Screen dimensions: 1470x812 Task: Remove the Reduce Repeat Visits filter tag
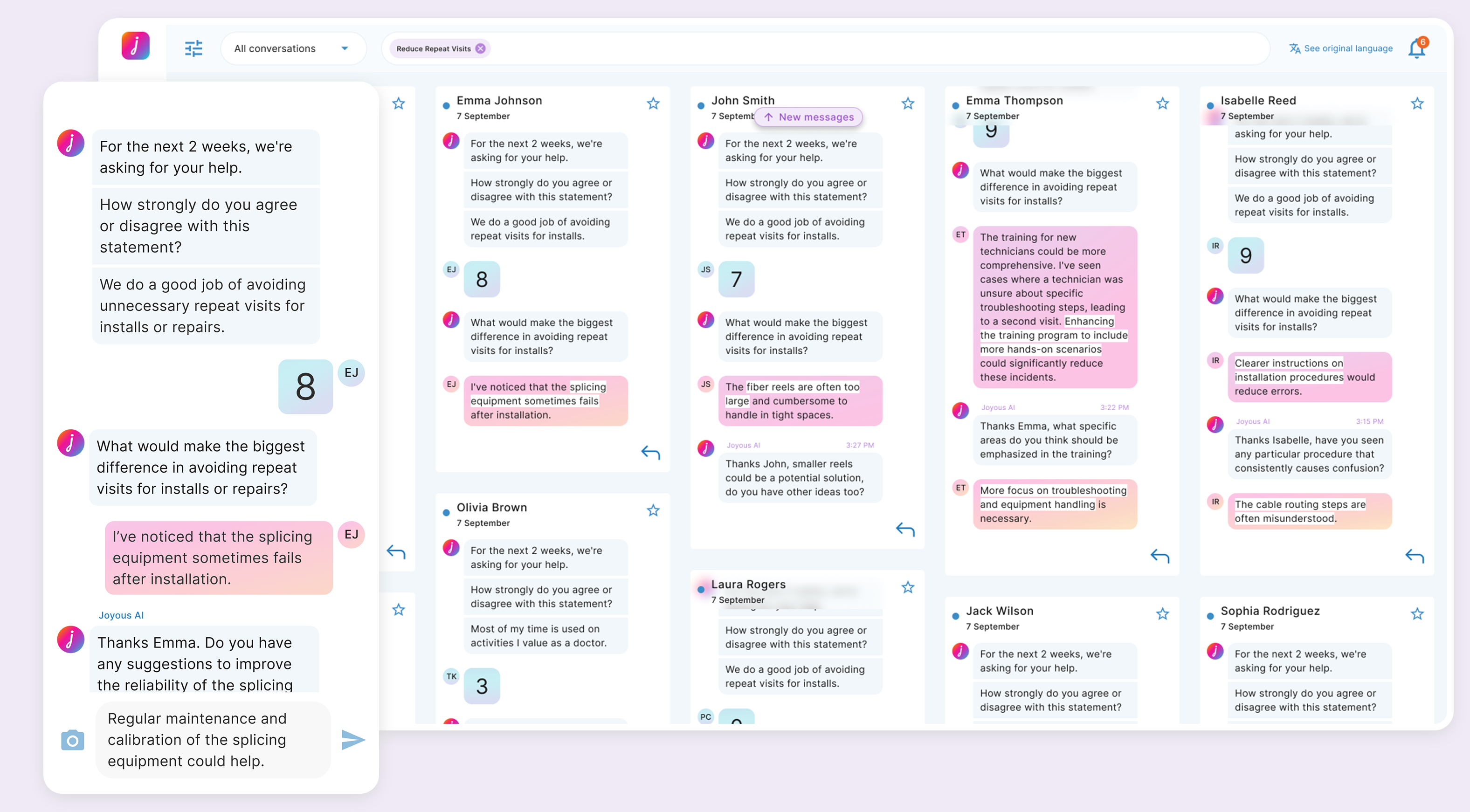pyautogui.click(x=481, y=48)
